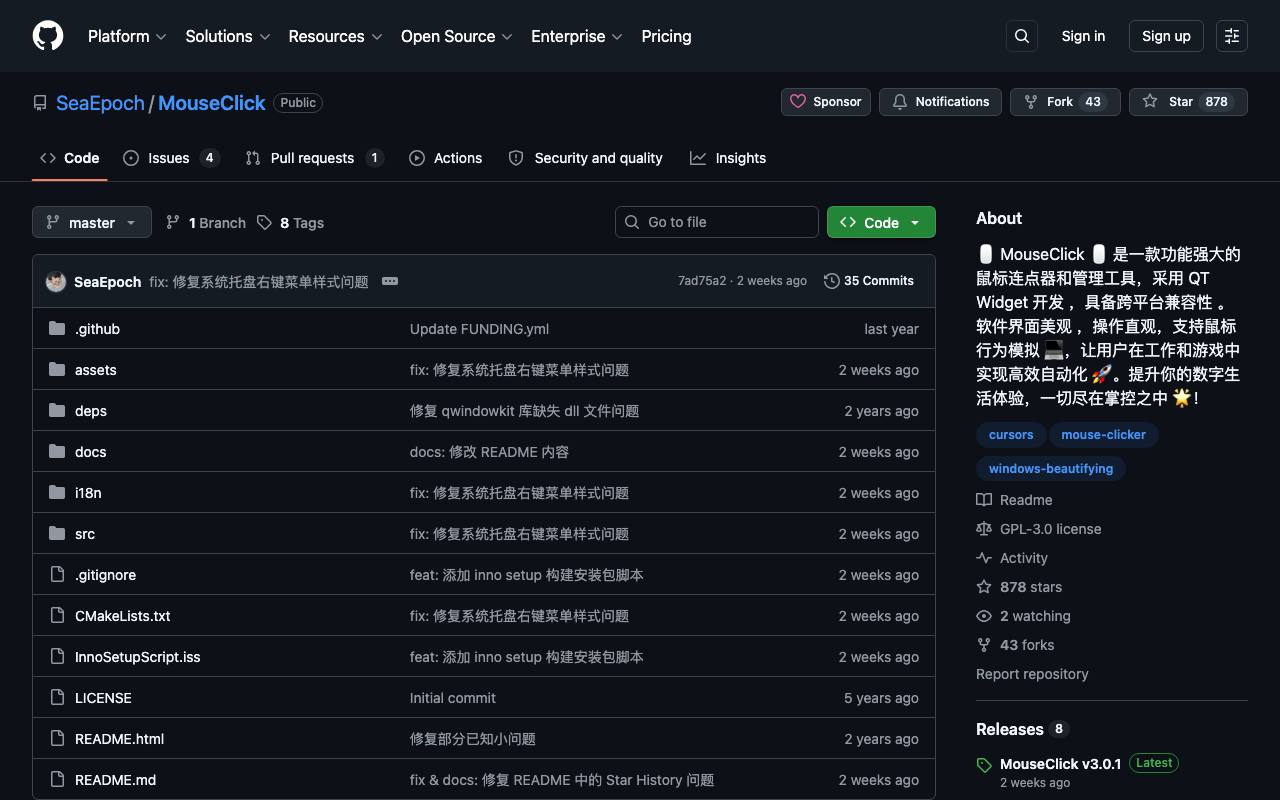Click the file icon beside README.html
1280x800 pixels.
point(57,739)
